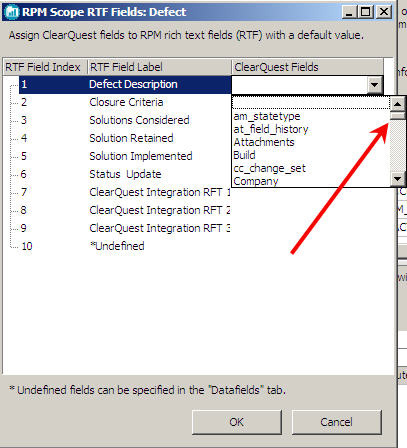
Task: Select the Defect Description row
Action: coord(125,84)
